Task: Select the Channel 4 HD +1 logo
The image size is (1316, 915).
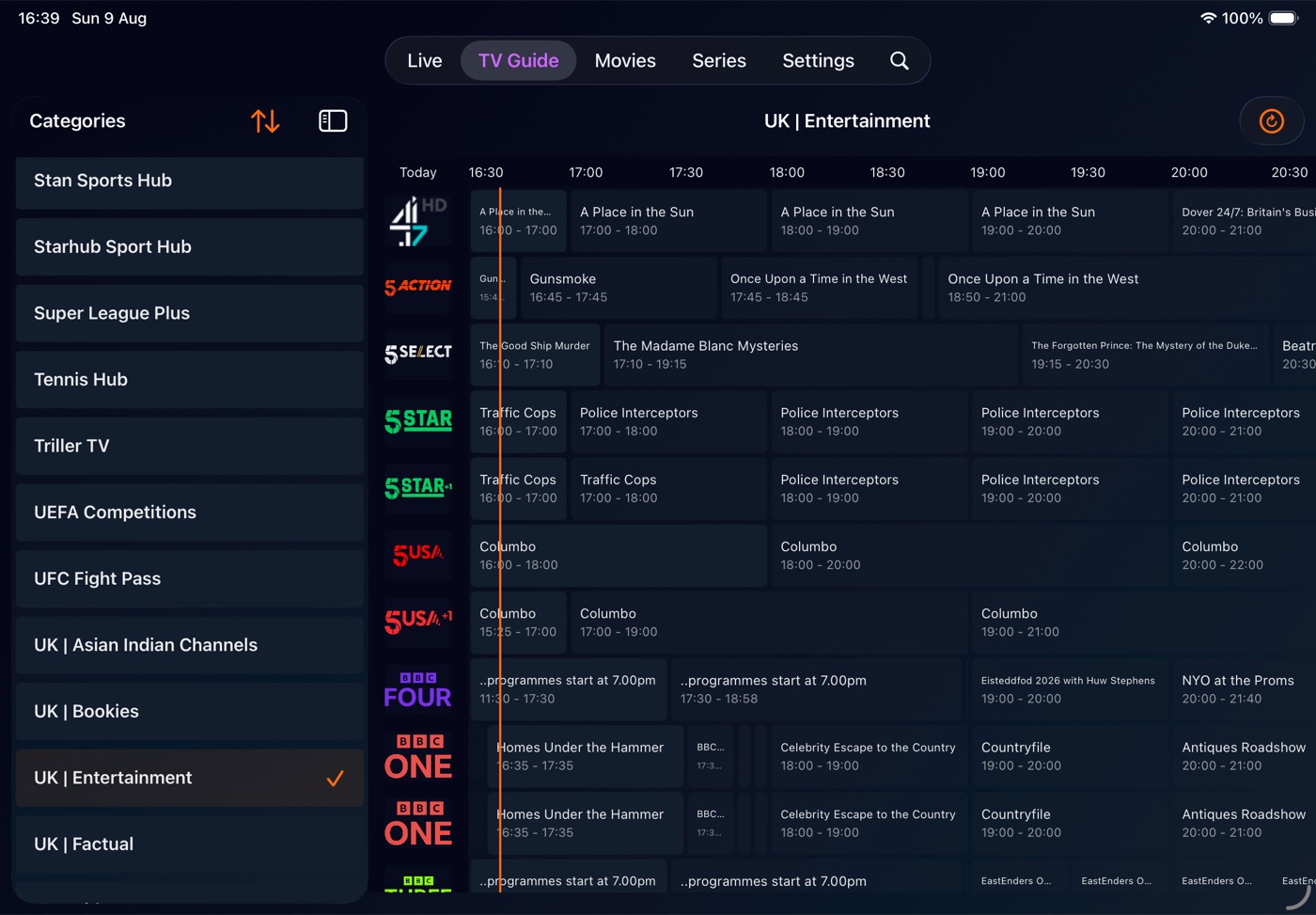Action: (418, 221)
